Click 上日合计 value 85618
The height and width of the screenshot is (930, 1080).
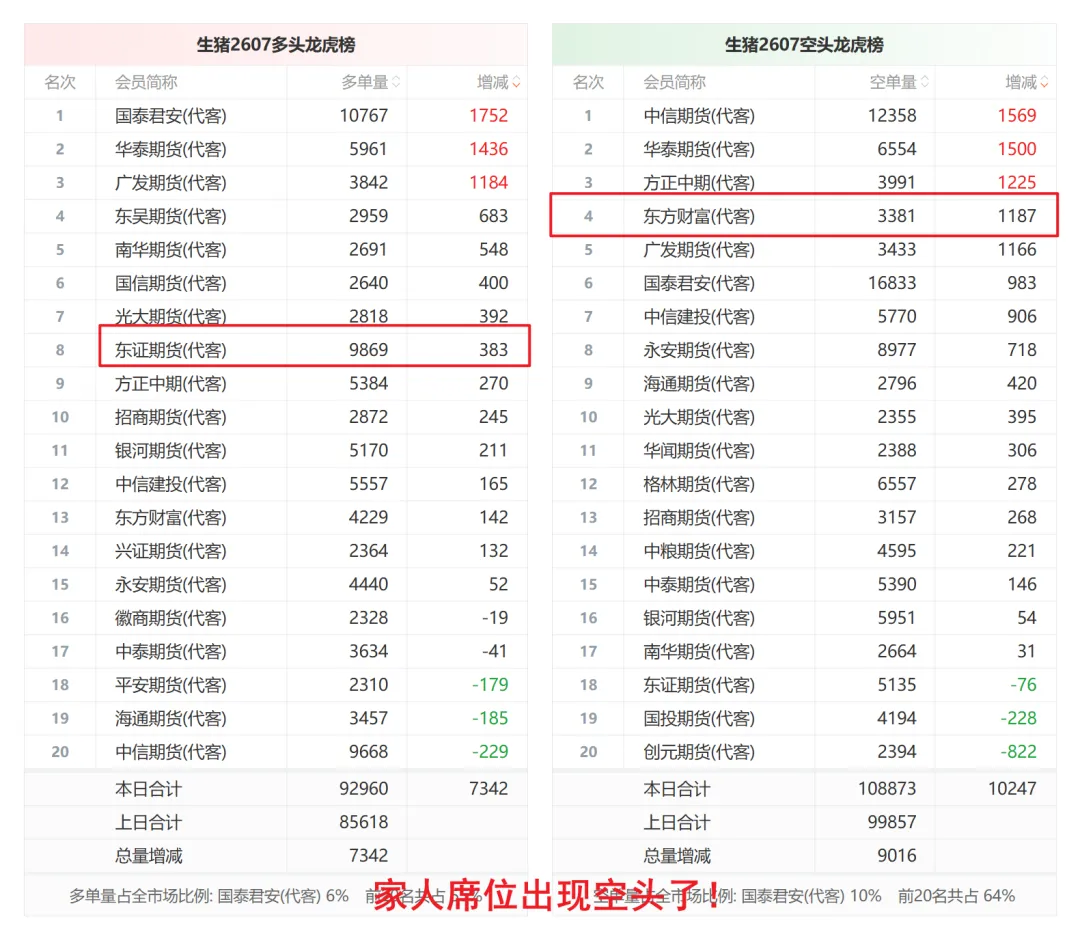click(364, 823)
